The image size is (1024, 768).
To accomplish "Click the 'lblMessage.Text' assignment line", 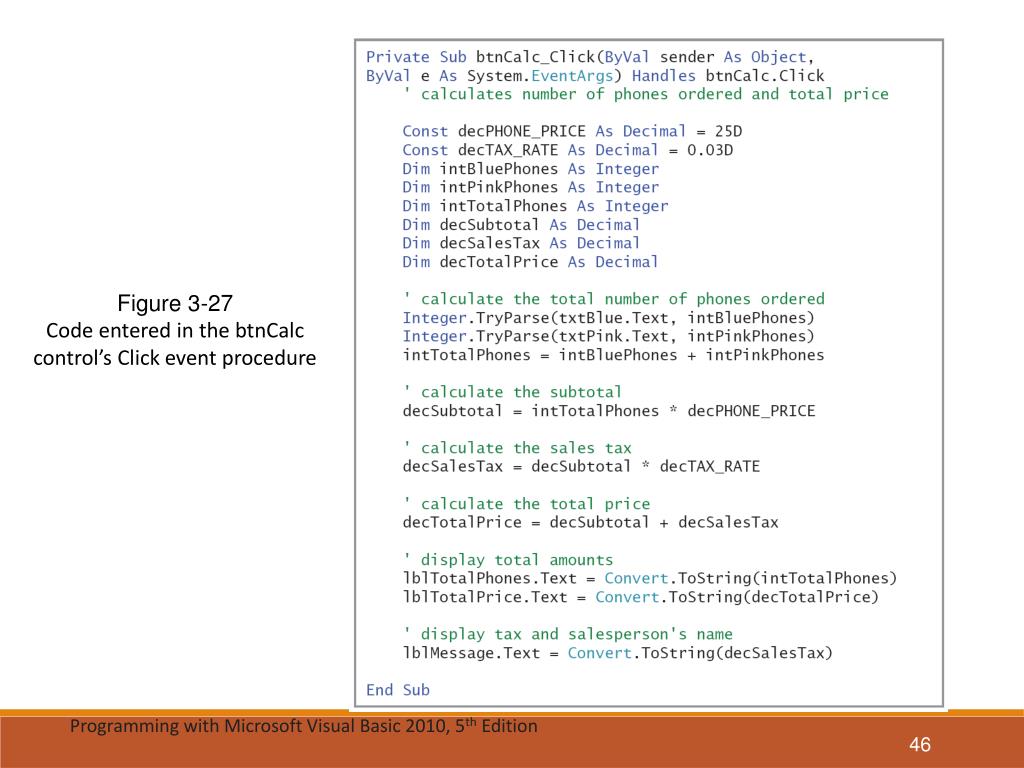I will tap(618, 653).
